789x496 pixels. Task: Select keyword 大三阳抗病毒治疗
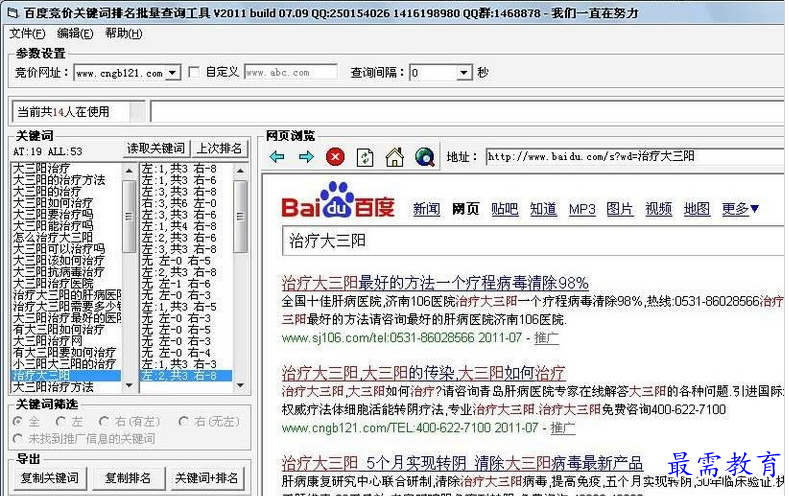click(x=58, y=272)
